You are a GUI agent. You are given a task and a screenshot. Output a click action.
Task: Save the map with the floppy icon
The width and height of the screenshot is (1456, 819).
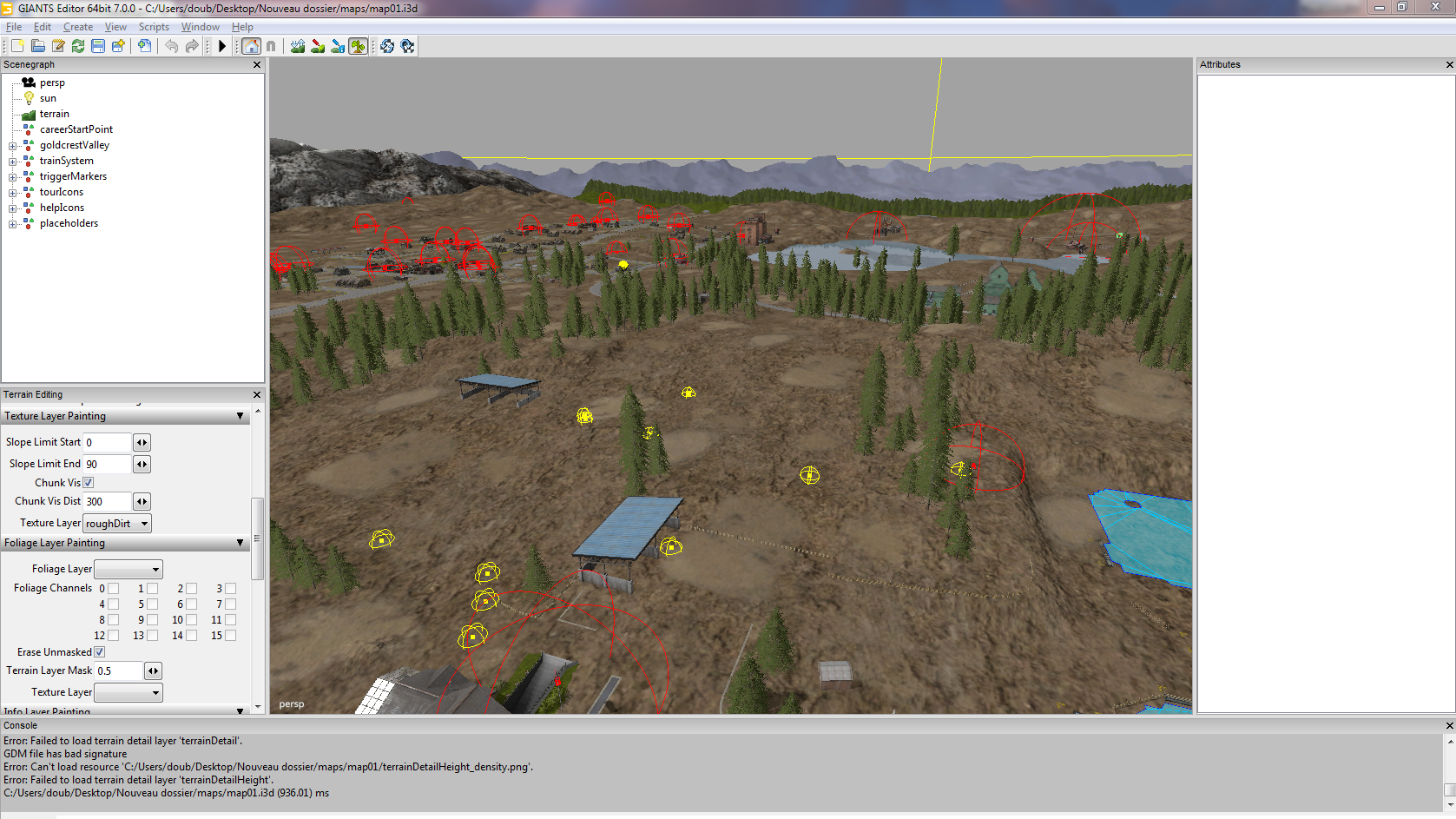98,46
